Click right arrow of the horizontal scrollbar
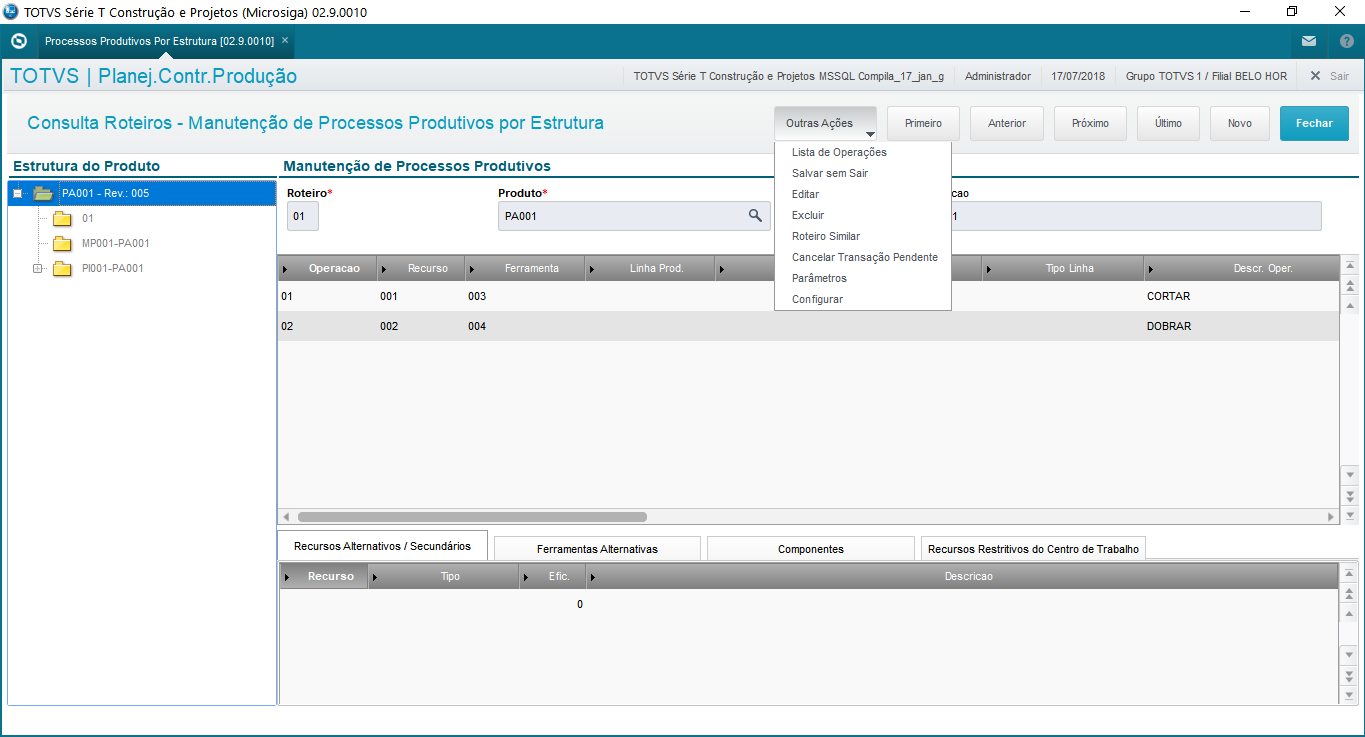This screenshot has width=1365, height=737. 1331,517
